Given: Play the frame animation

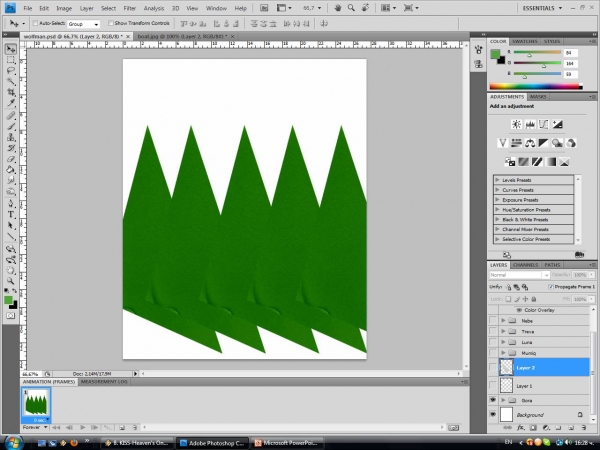Looking at the screenshot, I should click(x=83, y=427).
